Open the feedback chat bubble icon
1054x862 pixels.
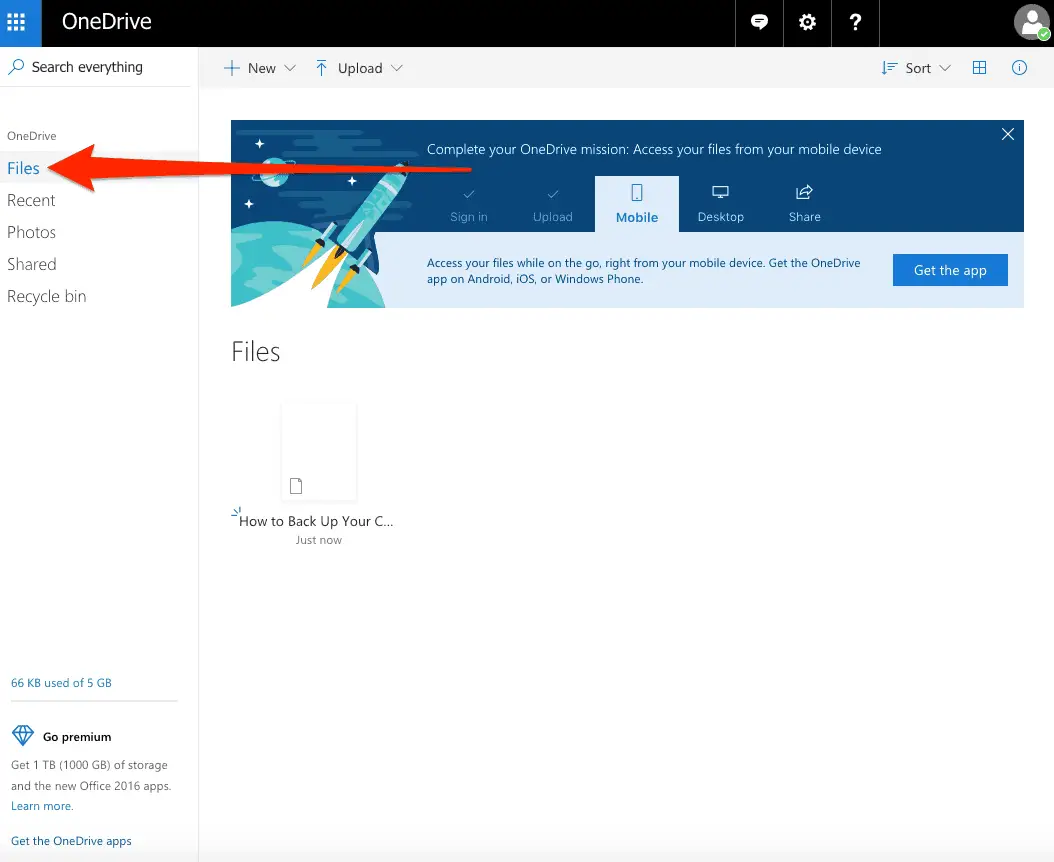[x=760, y=22]
